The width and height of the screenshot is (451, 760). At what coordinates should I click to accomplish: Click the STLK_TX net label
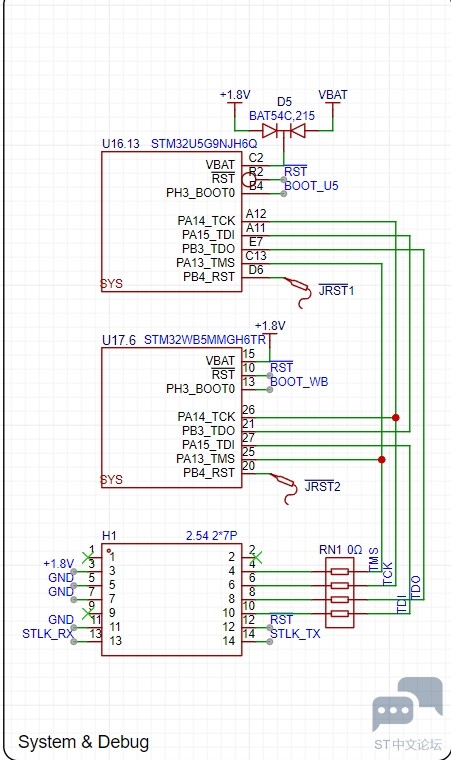coord(295,633)
